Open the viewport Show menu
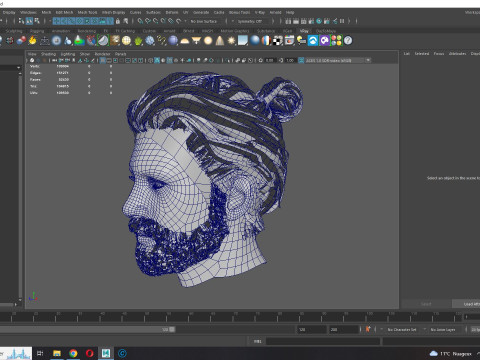The height and width of the screenshot is (360, 480). (85, 54)
